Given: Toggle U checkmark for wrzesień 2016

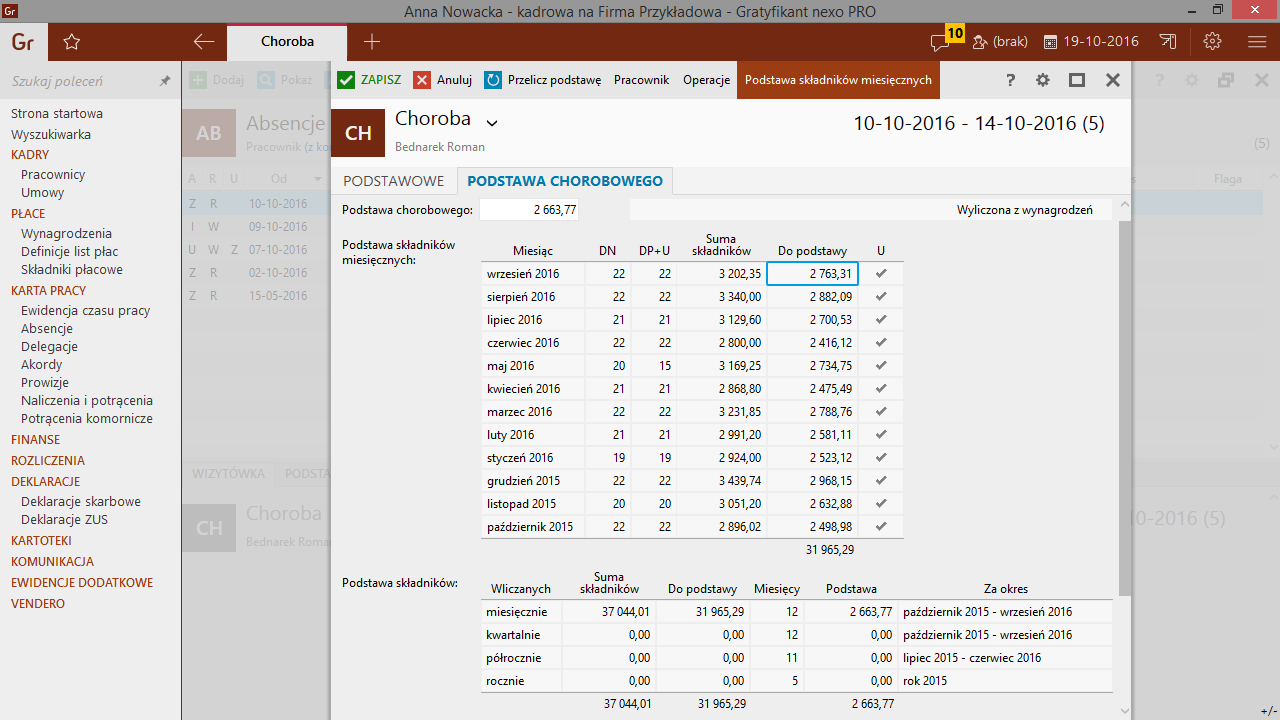Looking at the screenshot, I should (x=881, y=273).
